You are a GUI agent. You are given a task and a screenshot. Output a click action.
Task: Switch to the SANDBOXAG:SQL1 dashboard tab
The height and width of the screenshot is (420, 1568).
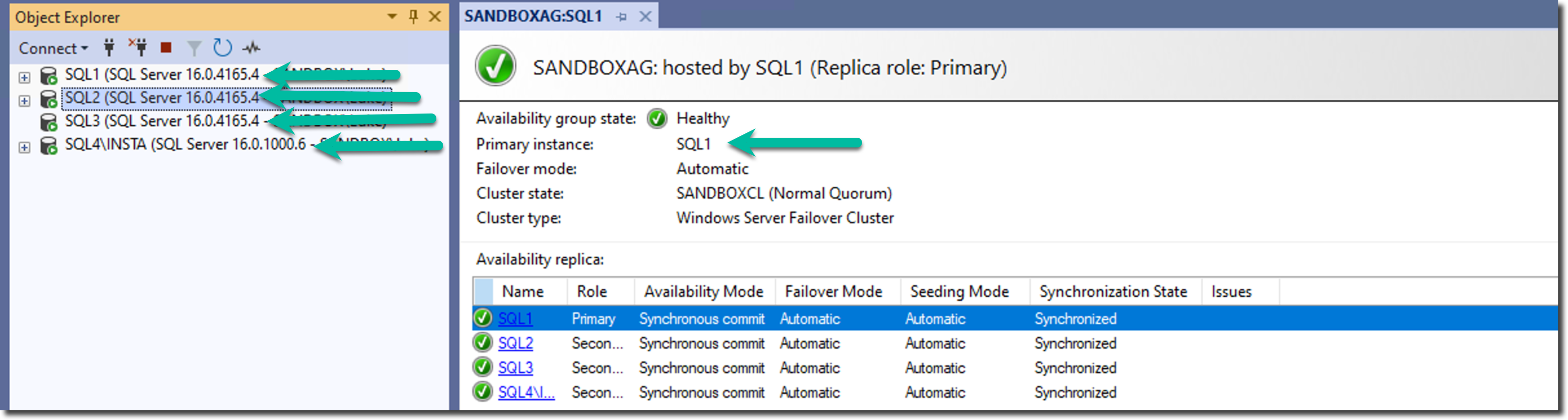click(x=533, y=16)
